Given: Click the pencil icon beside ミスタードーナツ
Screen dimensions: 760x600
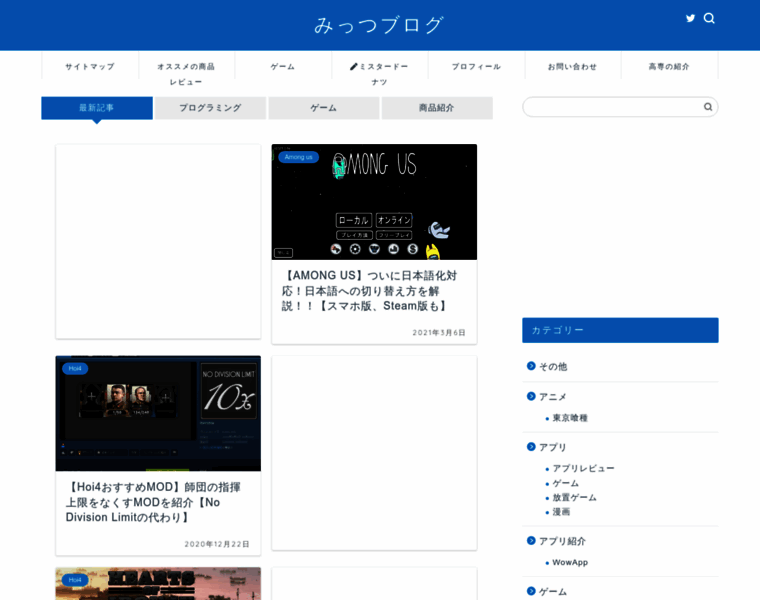Looking at the screenshot, I should click(354, 66).
